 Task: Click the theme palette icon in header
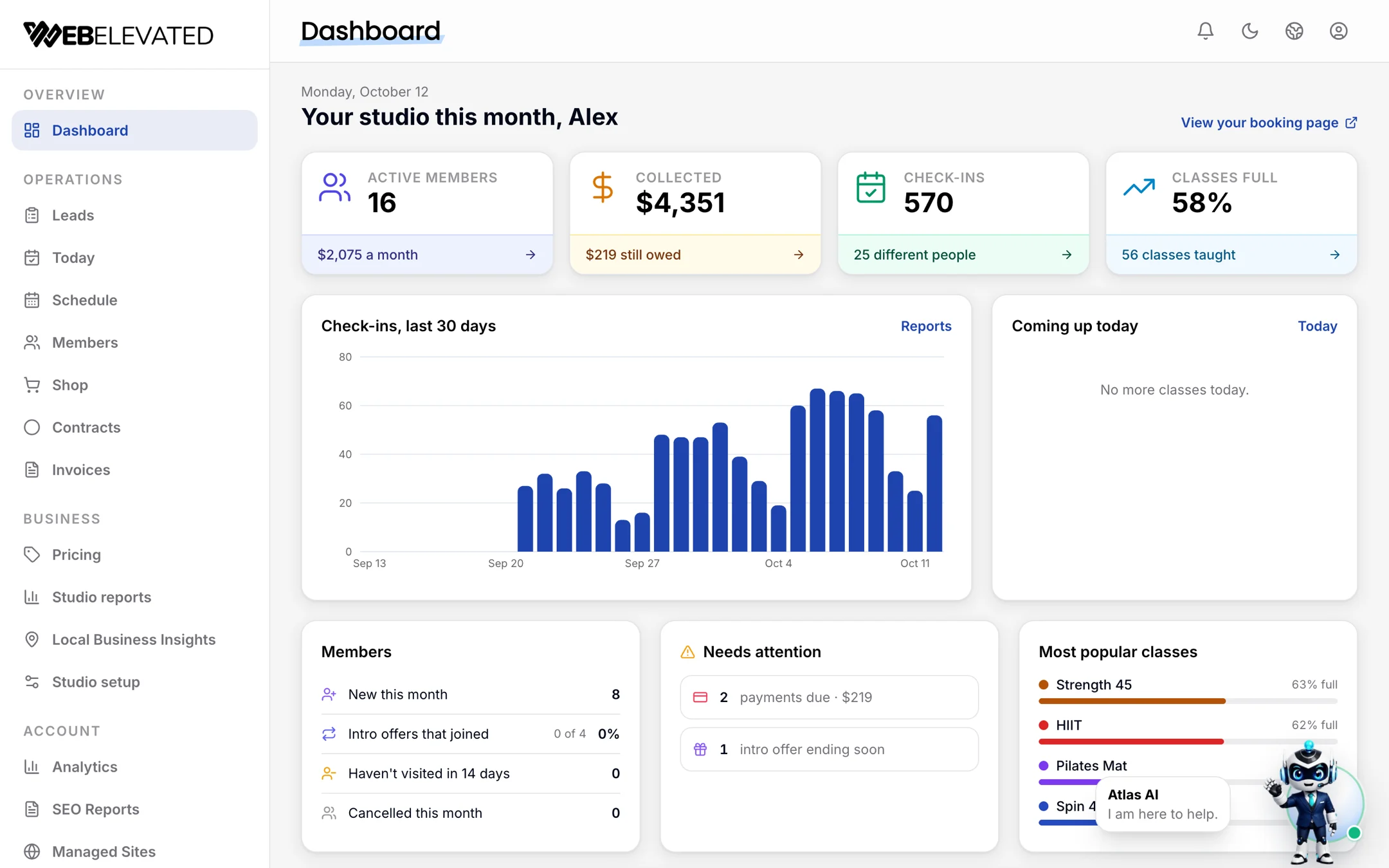pos(1294,31)
